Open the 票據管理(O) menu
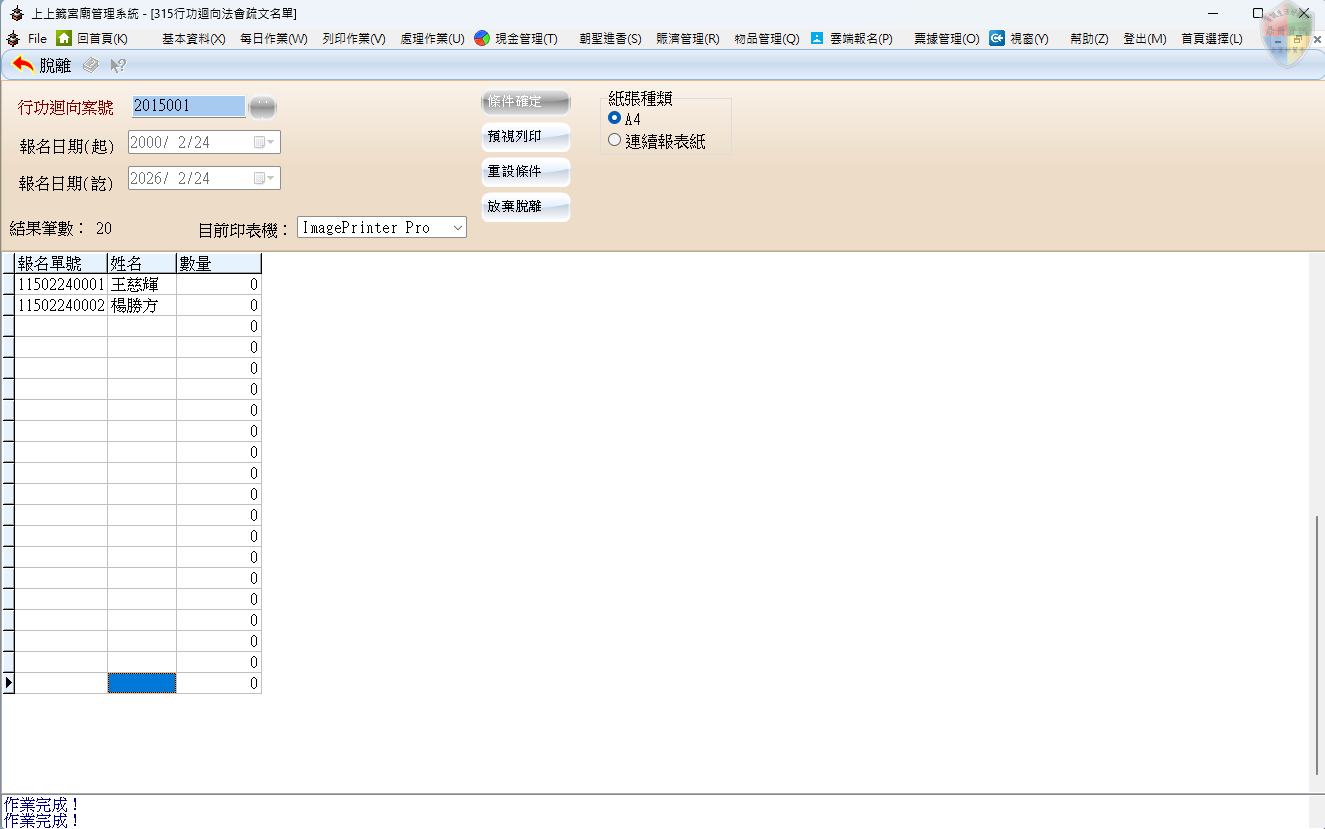The image size is (1325, 829). (x=946, y=38)
